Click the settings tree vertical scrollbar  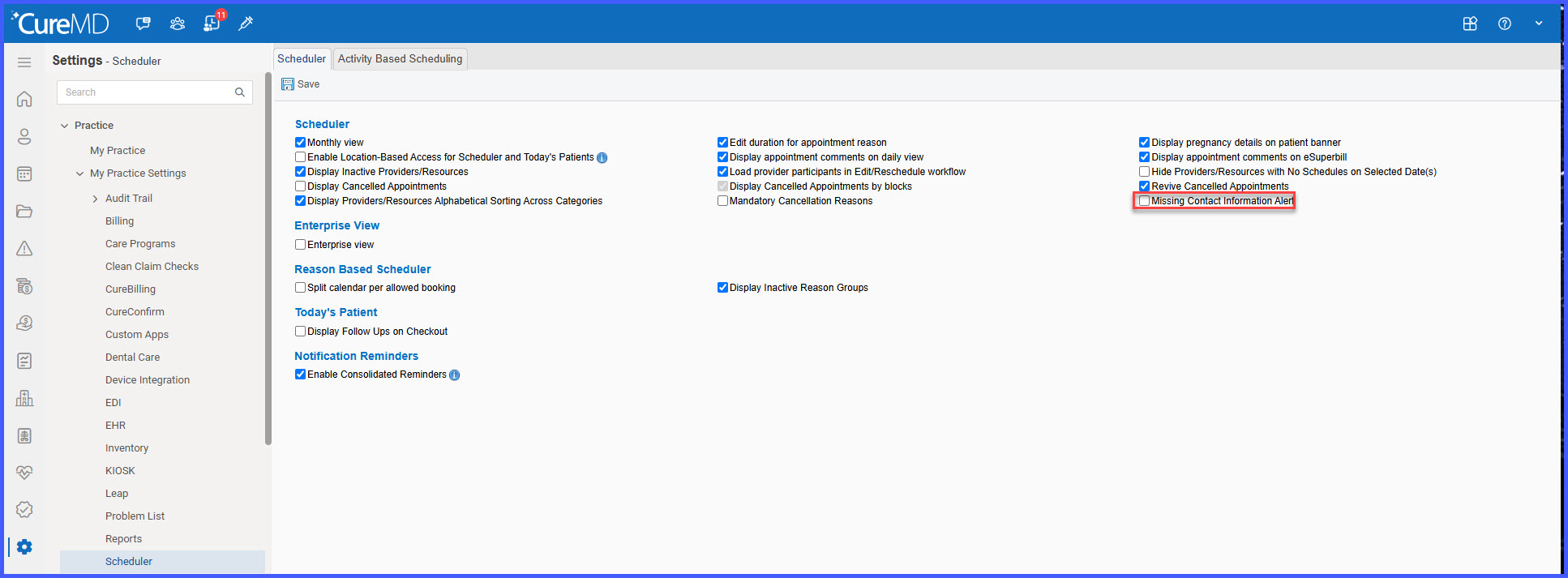(x=268, y=259)
